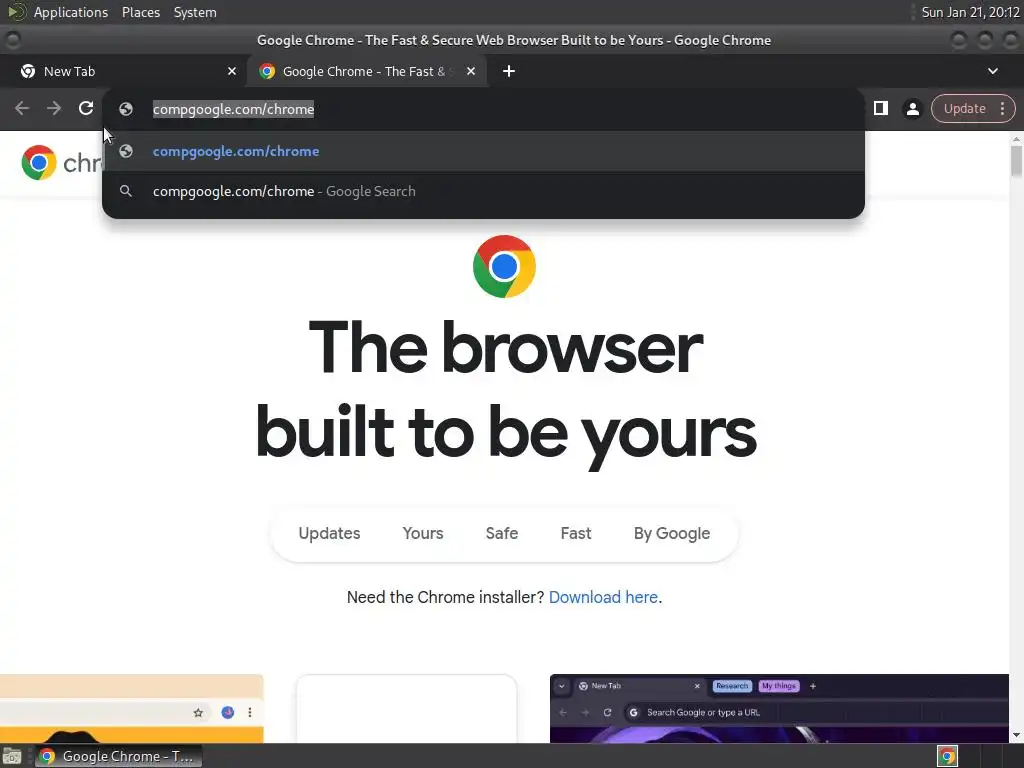Viewport: 1024px width, 768px height.
Task: Reload the current page
Action: tap(86, 108)
